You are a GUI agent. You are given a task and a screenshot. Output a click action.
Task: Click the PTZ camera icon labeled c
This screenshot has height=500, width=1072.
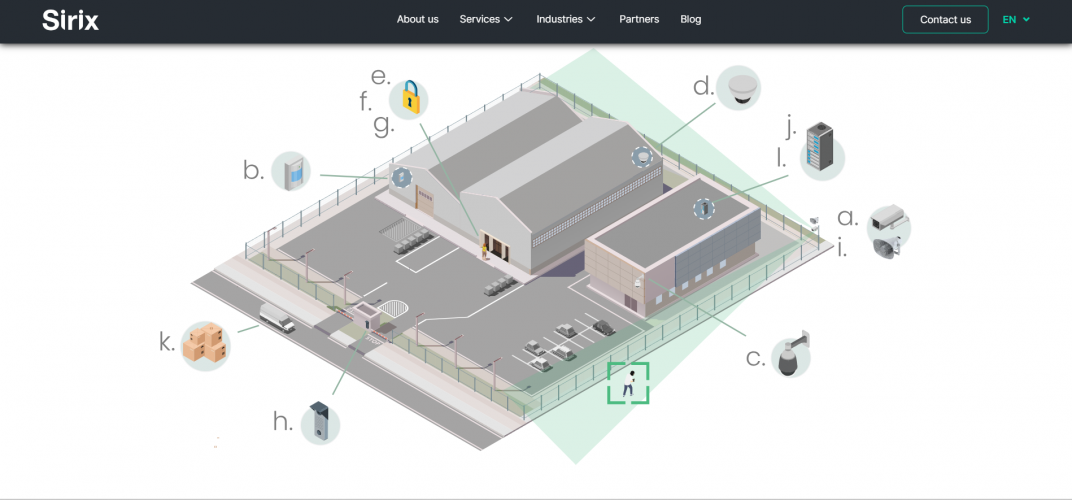click(792, 354)
